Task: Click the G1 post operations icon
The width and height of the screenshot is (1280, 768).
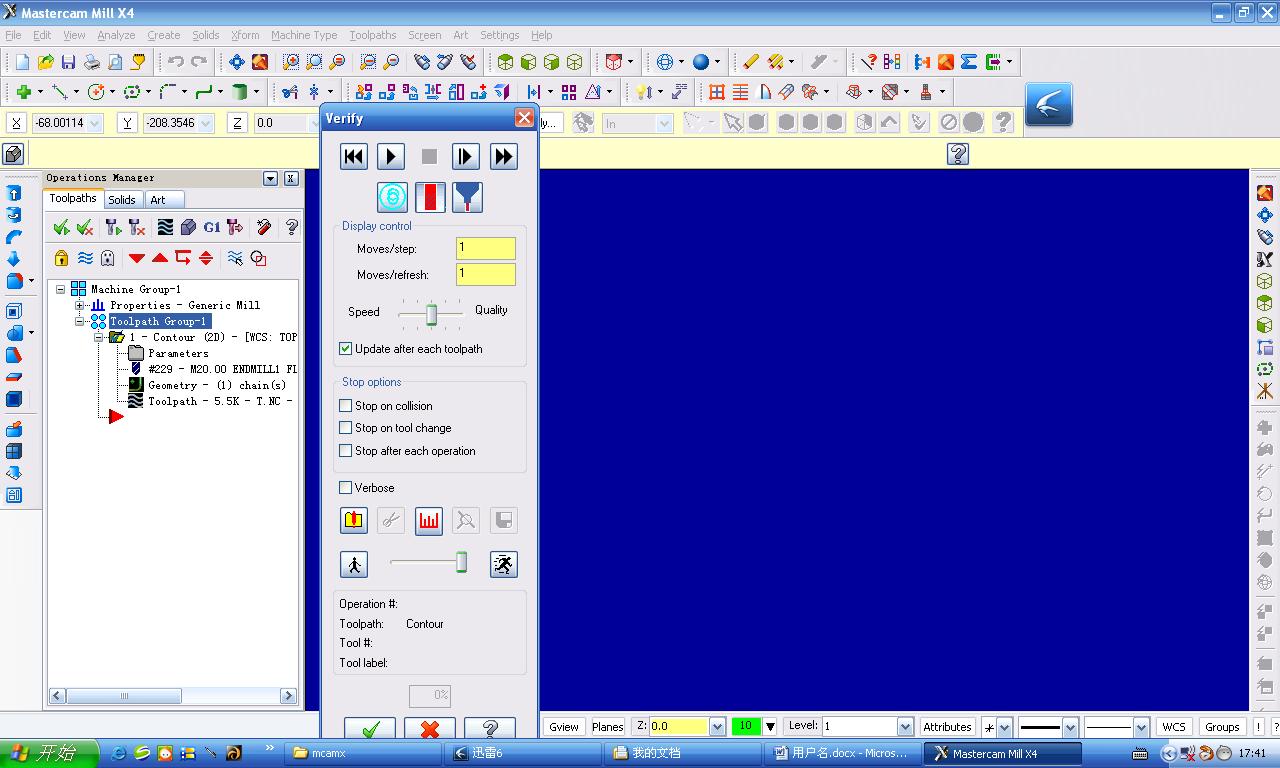Action: tap(211, 227)
